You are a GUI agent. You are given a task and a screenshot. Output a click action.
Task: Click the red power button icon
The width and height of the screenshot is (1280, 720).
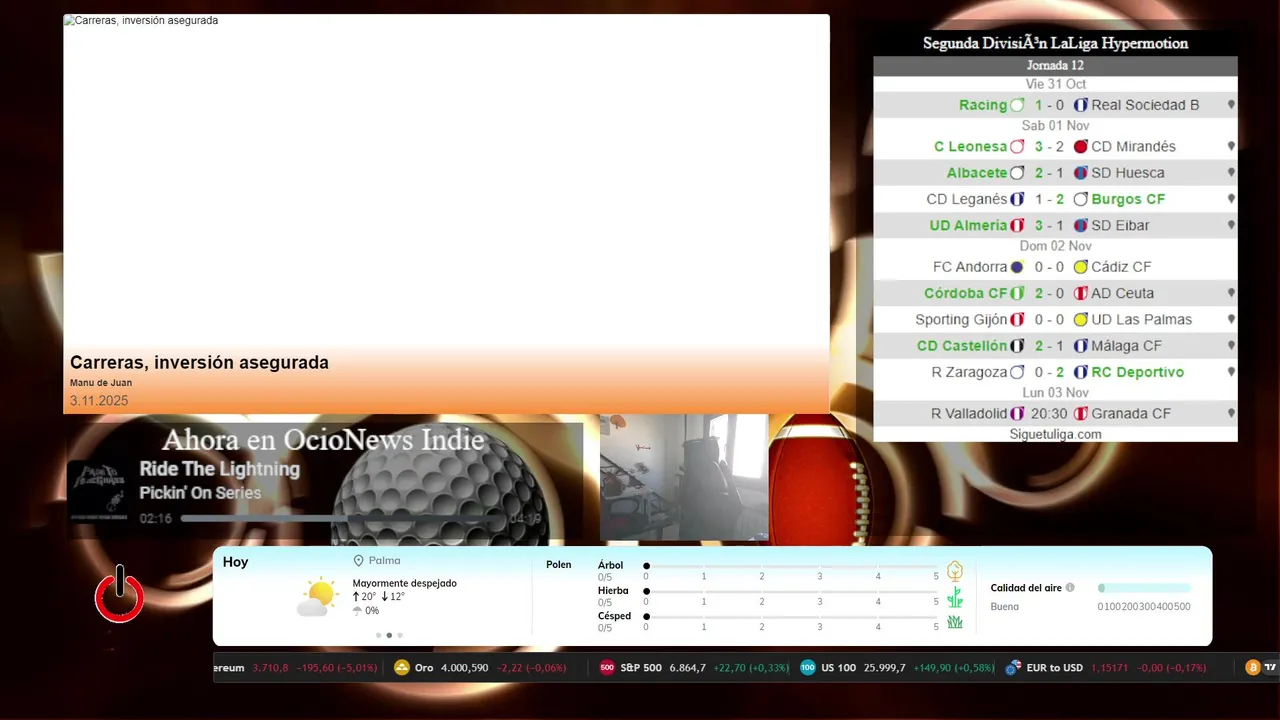click(x=119, y=594)
